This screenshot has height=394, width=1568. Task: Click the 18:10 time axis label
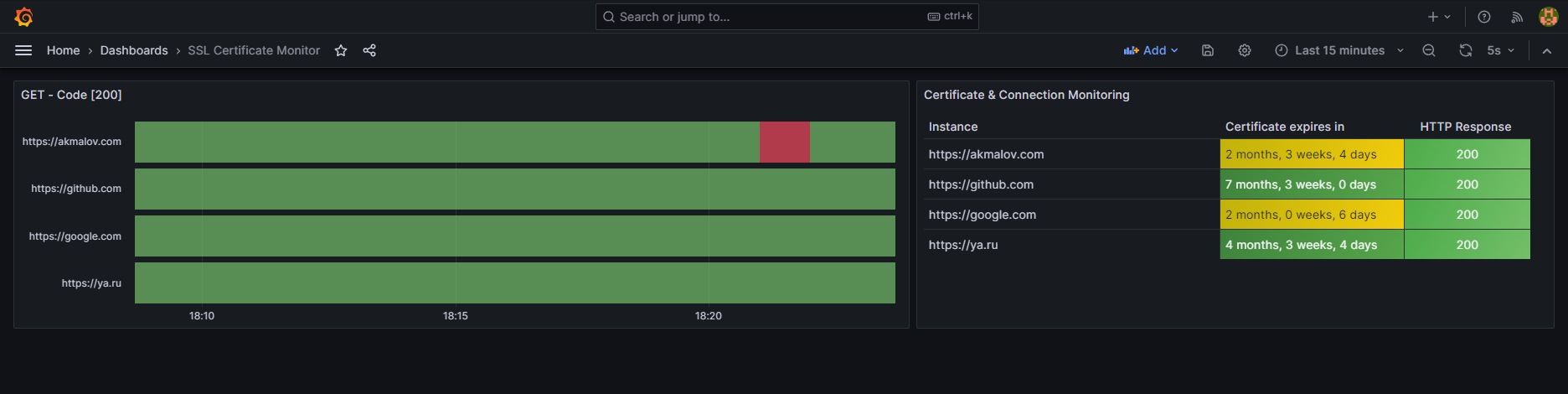[202, 316]
